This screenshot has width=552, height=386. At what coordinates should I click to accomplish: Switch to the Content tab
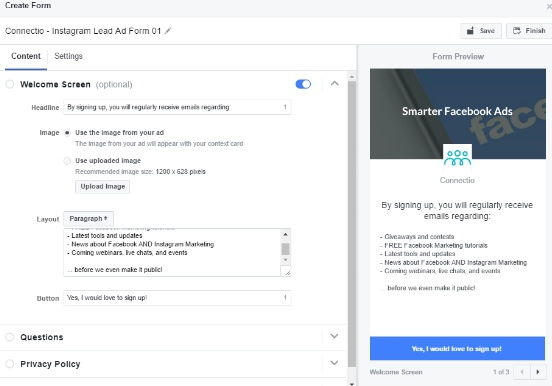click(x=26, y=56)
